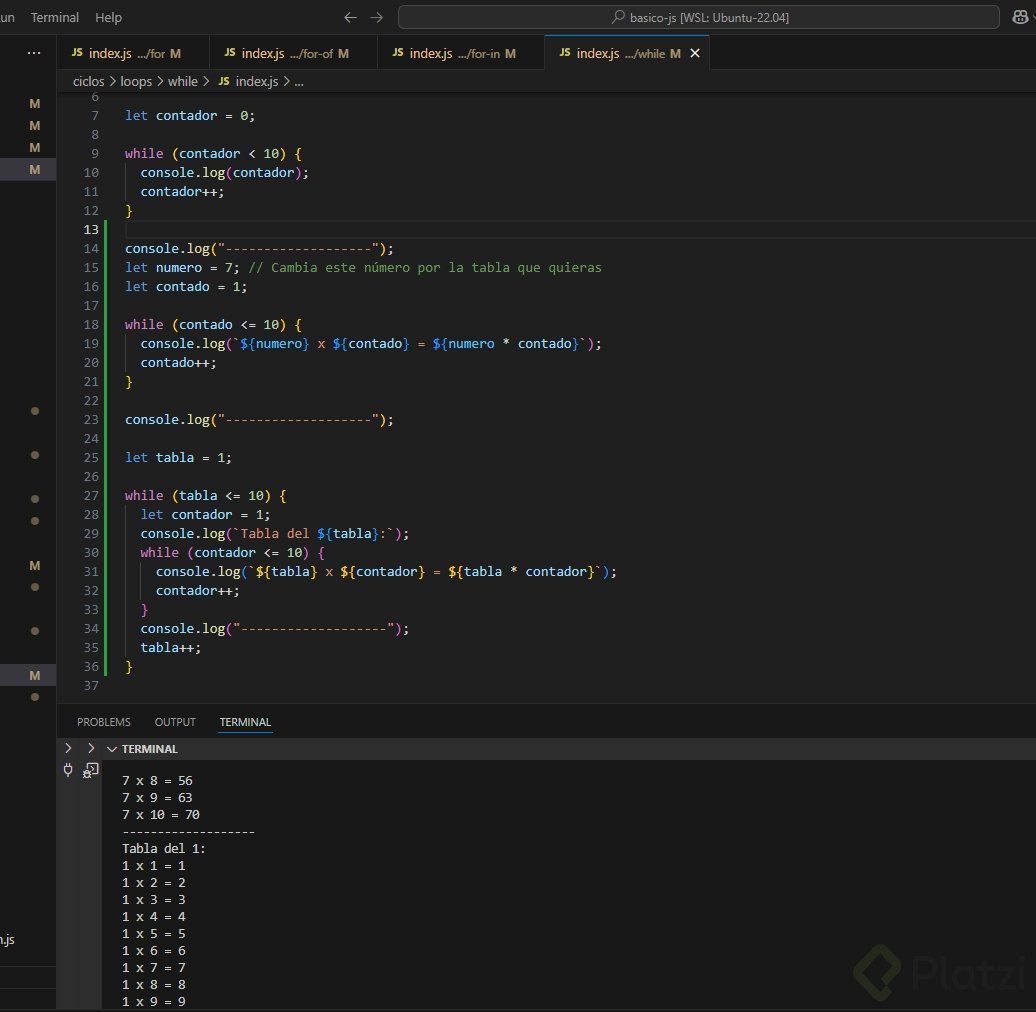Open the PROBLEMS panel tab
The height and width of the screenshot is (1012, 1036).
(x=103, y=722)
